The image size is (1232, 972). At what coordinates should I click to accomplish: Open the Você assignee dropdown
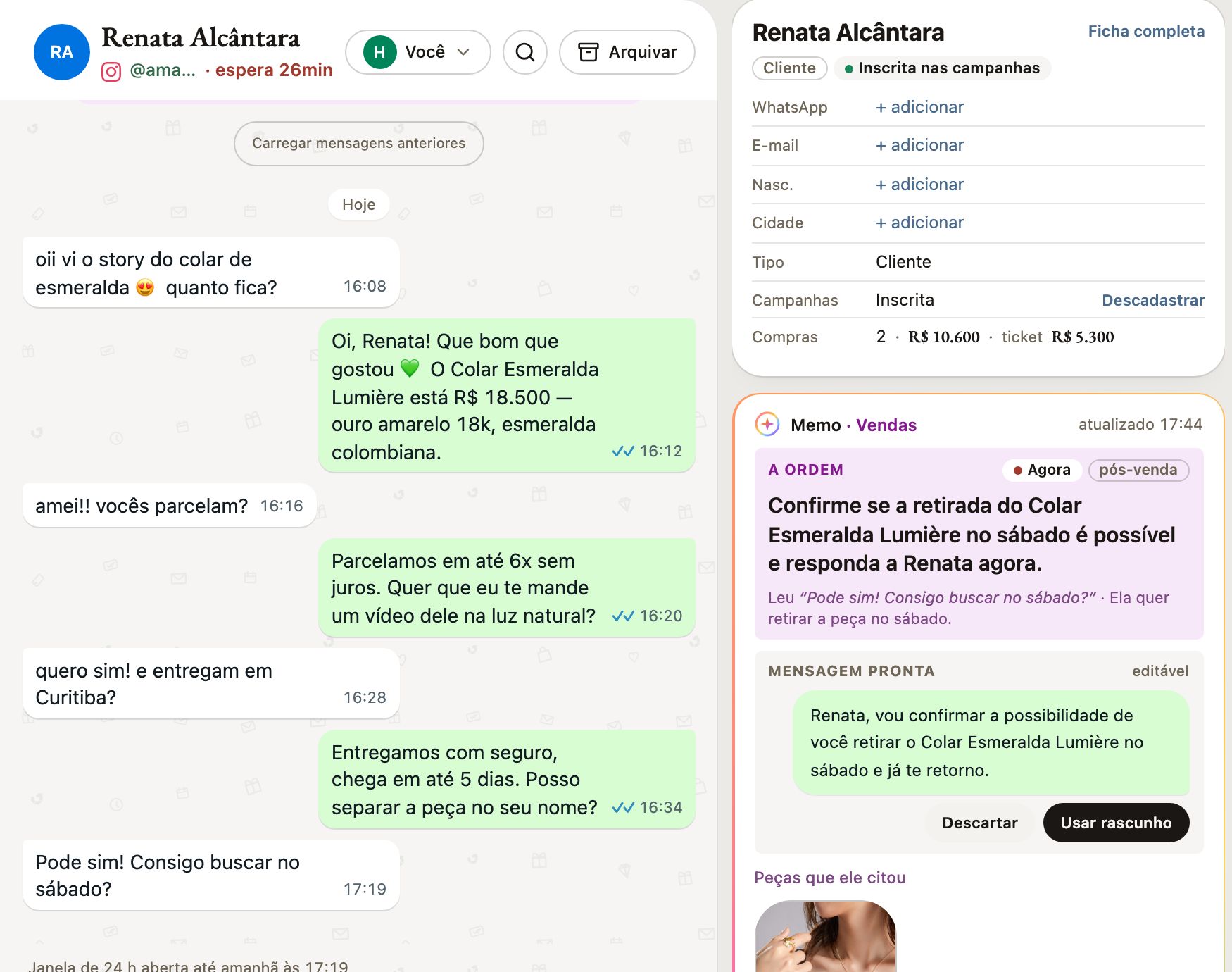(418, 52)
